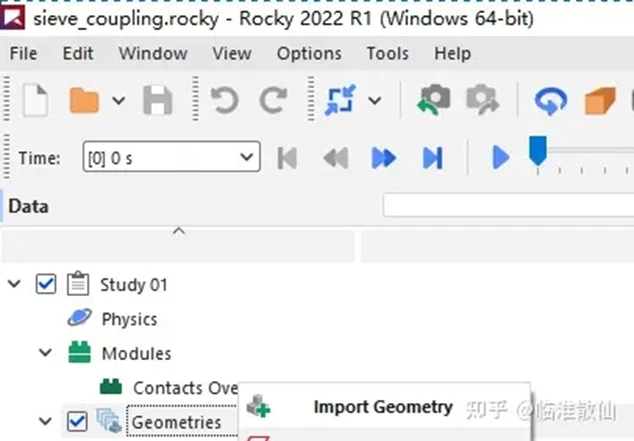634x441 pixels.
Task: Click the orange 3D box icon
Action: (x=600, y=101)
